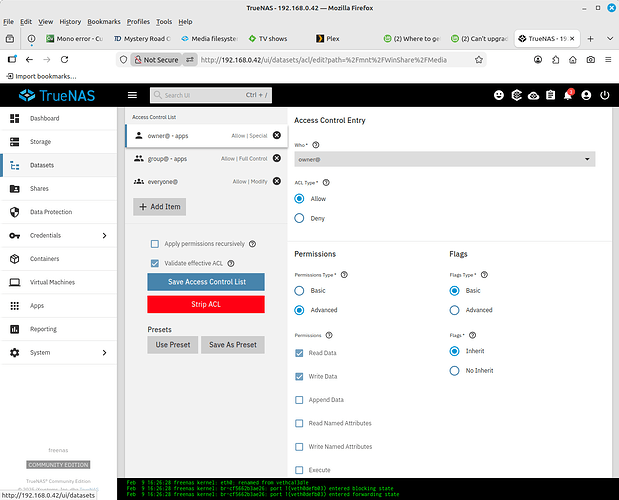Remove the group@ ACL entry
Viewport: 619px width, 500px height.
[277, 158]
